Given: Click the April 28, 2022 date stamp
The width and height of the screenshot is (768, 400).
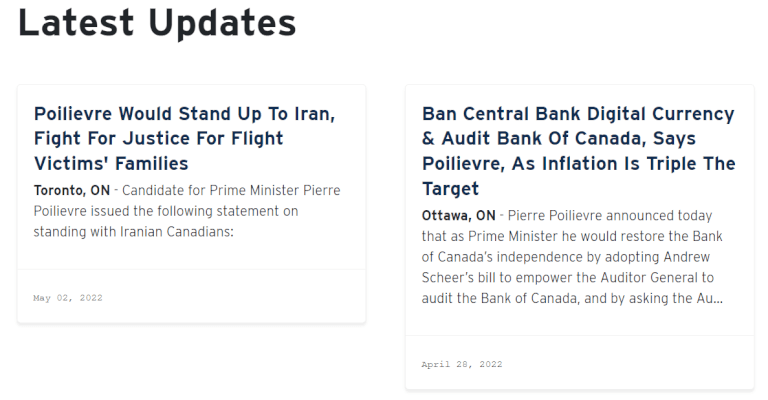Looking at the screenshot, I should [462, 364].
